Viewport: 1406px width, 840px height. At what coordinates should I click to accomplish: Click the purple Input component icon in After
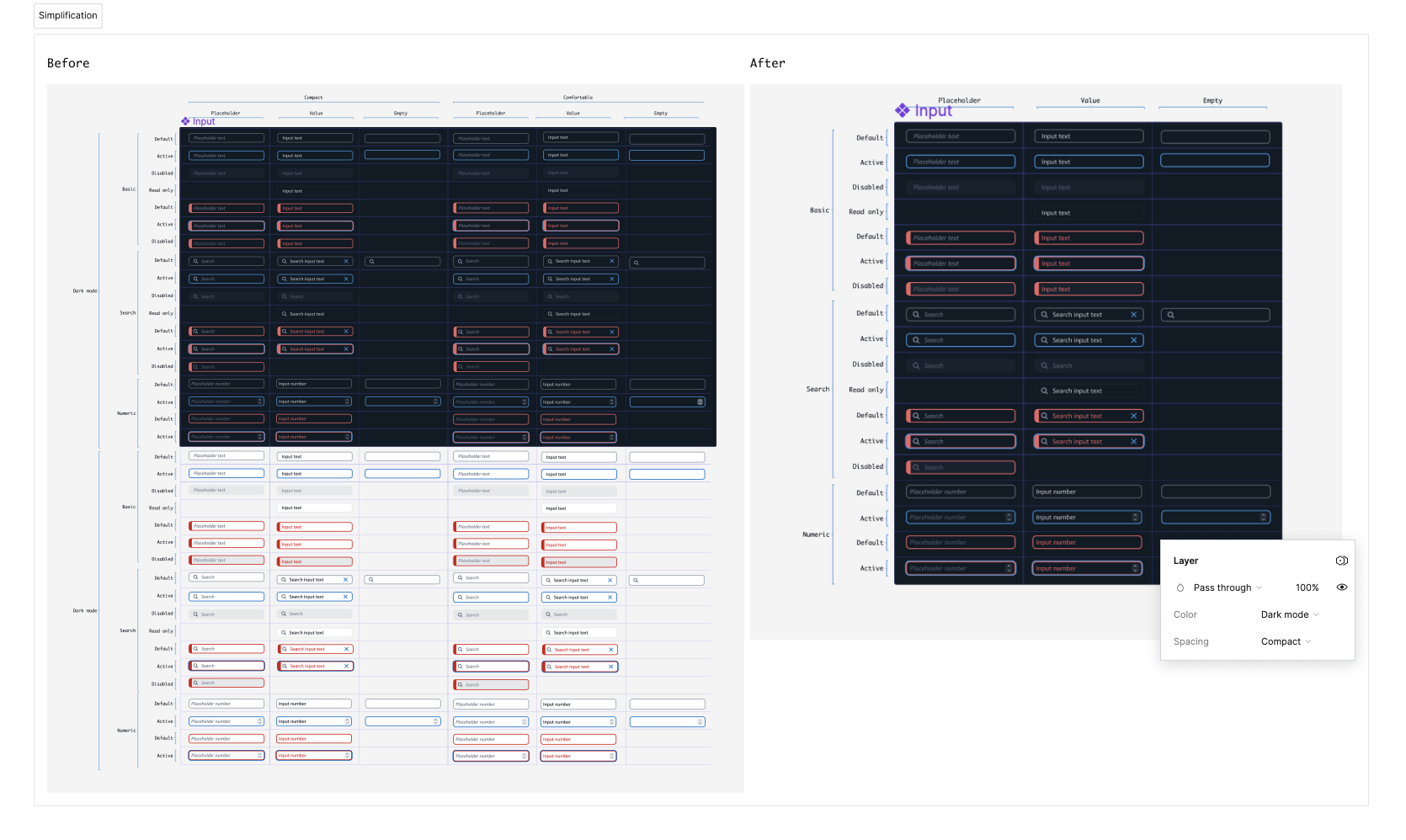(903, 110)
